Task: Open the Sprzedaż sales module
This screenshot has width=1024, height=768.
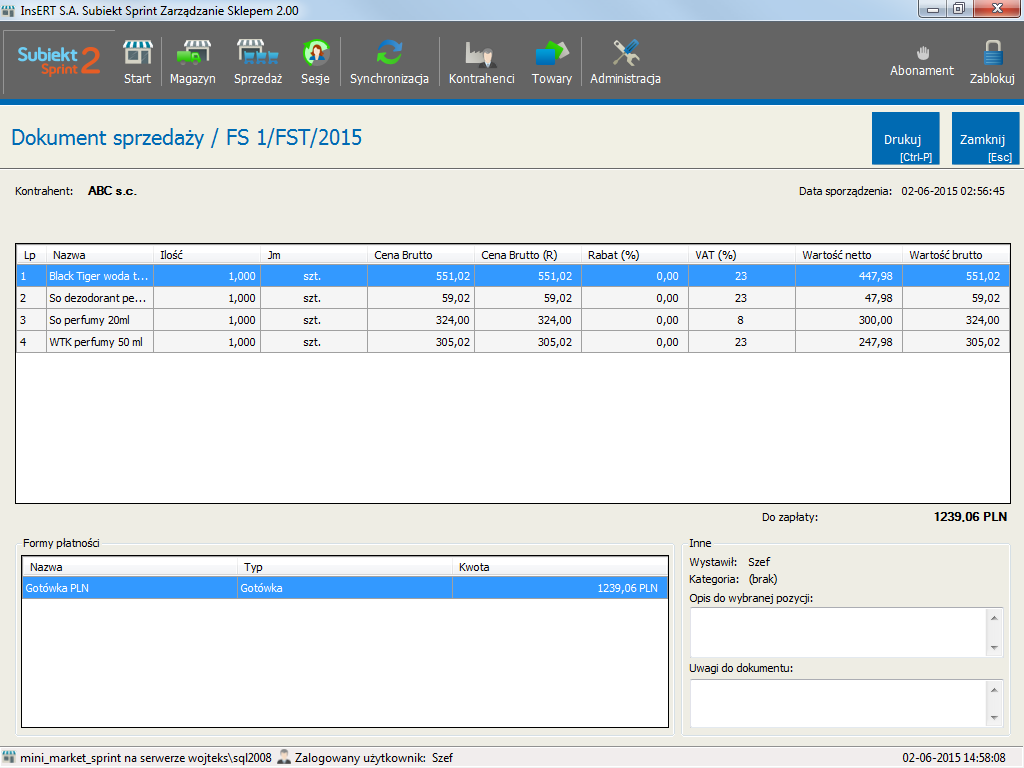Action: (x=258, y=63)
